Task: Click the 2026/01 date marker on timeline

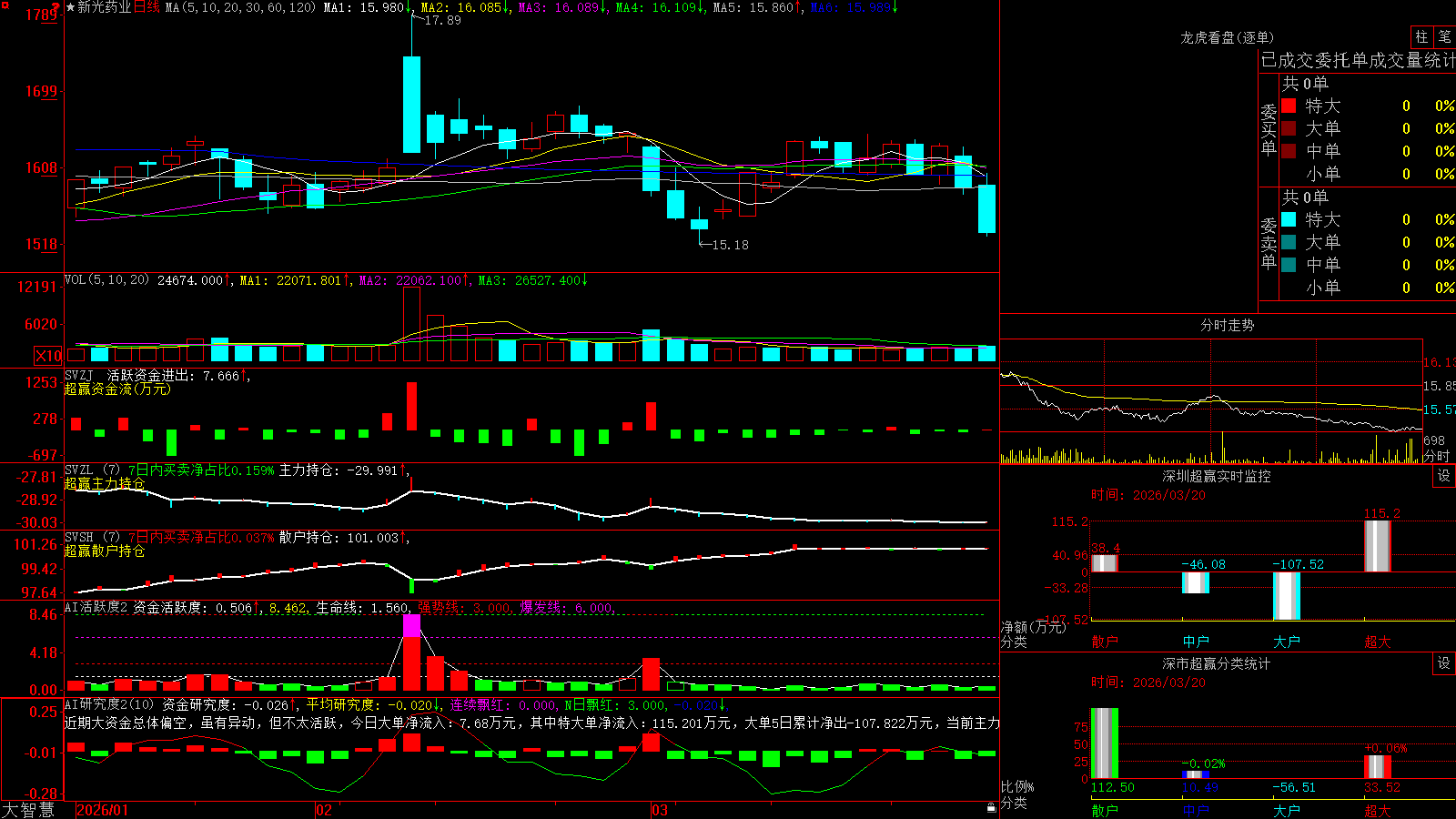Action: [x=103, y=810]
